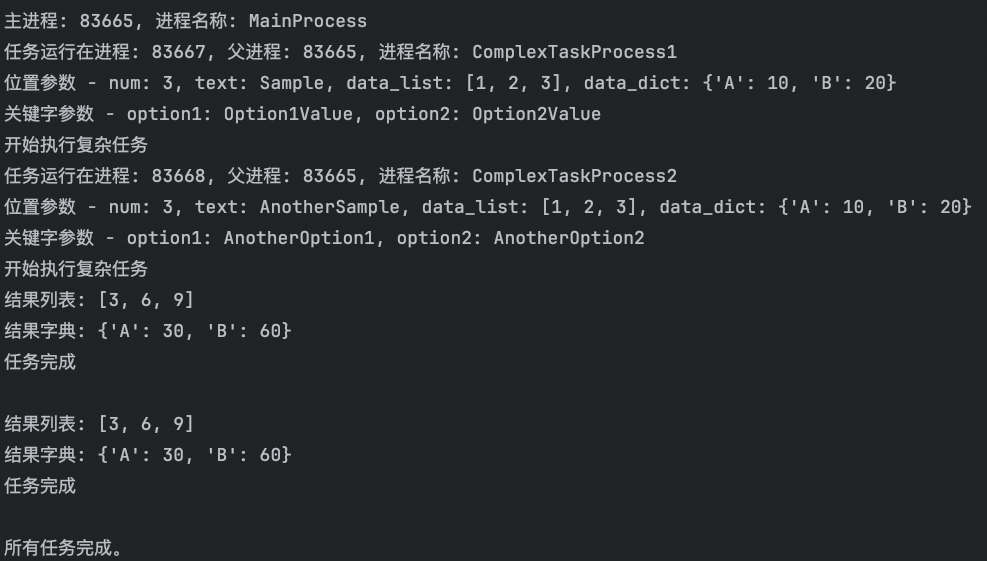Screen dimensions: 987x561
Task: Click the first 任务完成 line
Action: [x=40, y=361]
